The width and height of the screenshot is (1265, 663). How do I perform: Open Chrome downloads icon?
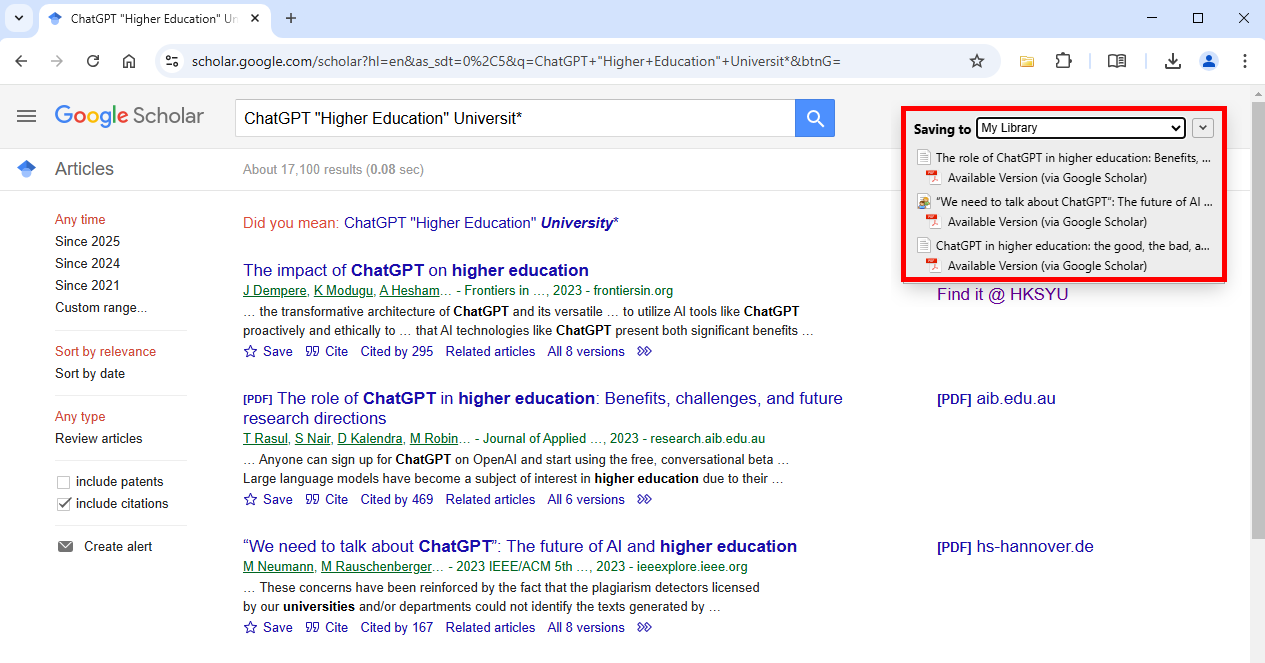pos(1173,61)
